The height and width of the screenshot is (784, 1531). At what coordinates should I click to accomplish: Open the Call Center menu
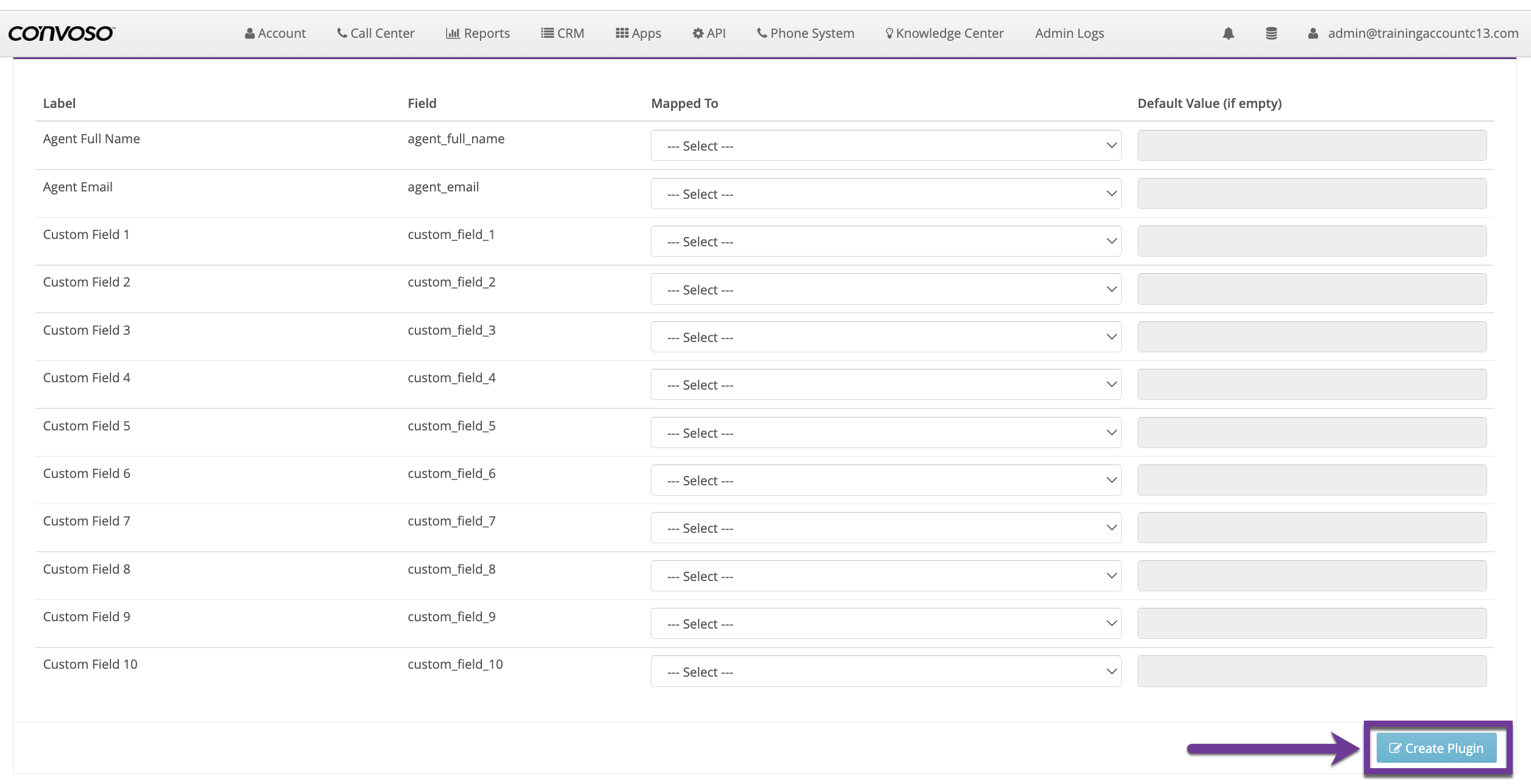coord(376,34)
